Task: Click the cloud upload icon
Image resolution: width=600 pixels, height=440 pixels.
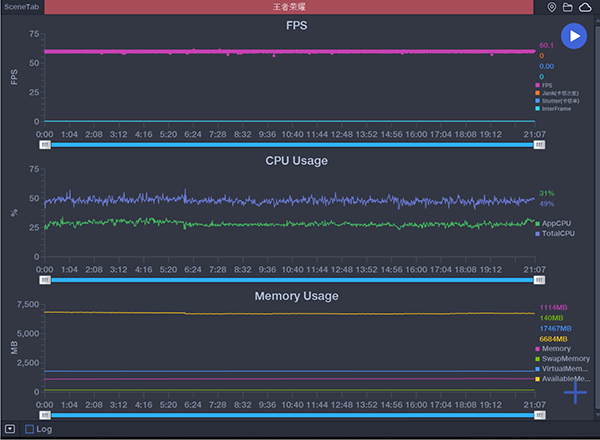Action: point(585,7)
